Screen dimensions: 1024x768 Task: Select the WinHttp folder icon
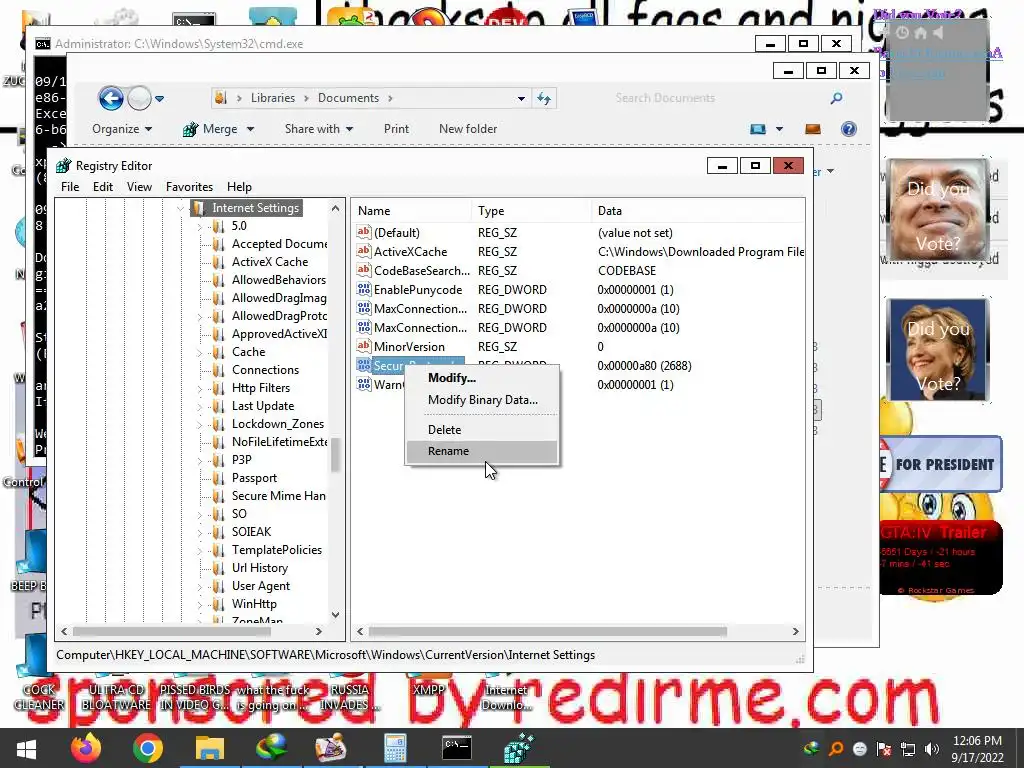coord(218,604)
